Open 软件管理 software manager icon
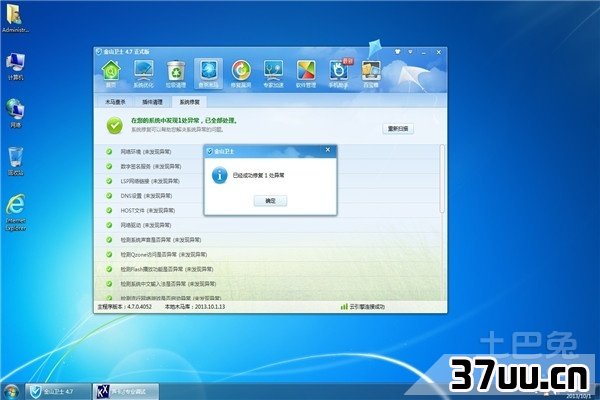The height and width of the screenshot is (400, 600). 306,74
